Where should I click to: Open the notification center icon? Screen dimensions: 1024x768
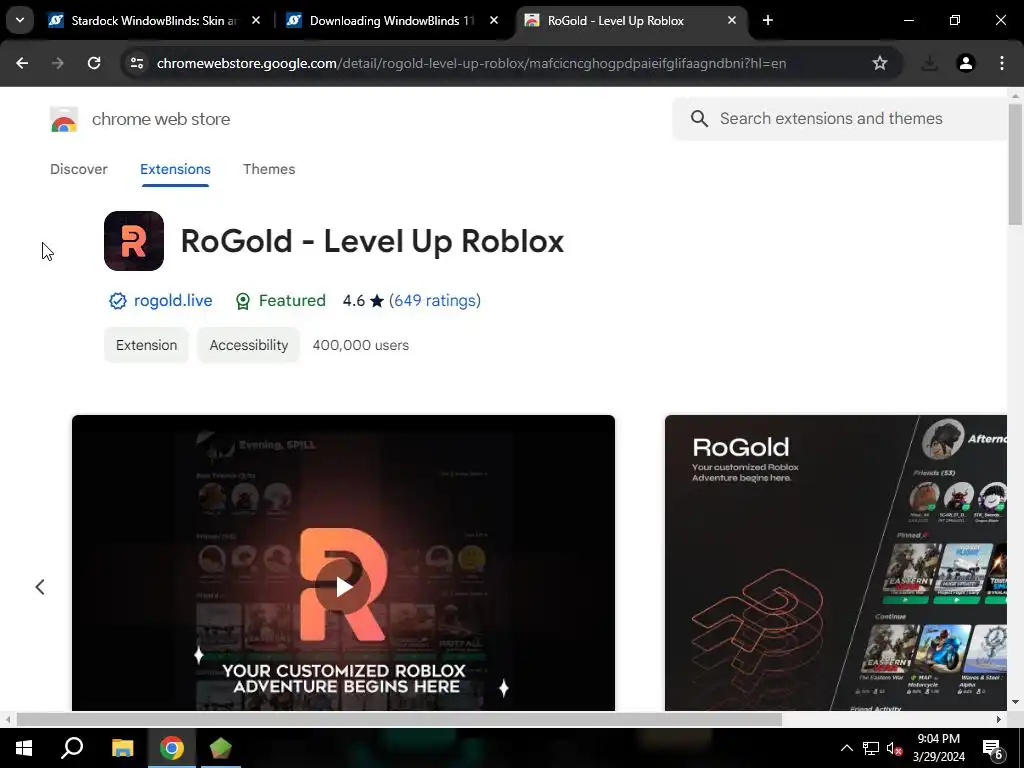993,748
